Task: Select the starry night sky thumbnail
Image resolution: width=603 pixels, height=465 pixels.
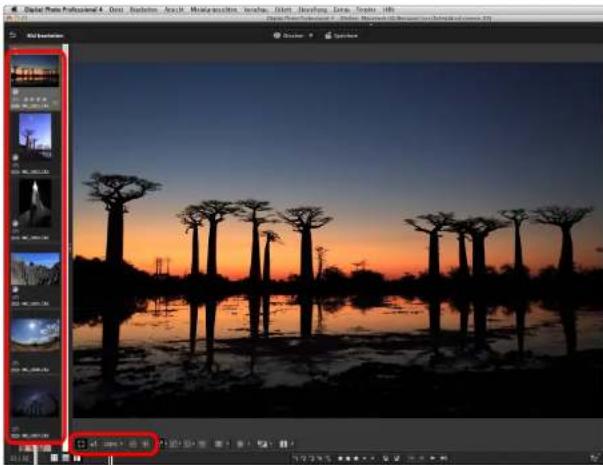Action: click(35, 400)
